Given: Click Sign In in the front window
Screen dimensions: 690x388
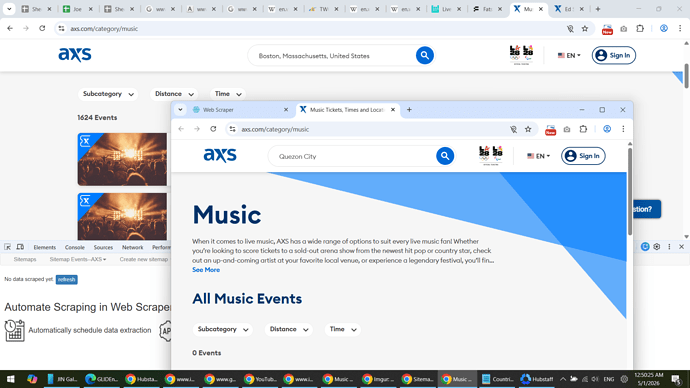Looking at the screenshot, I should click(x=583, y=156).
